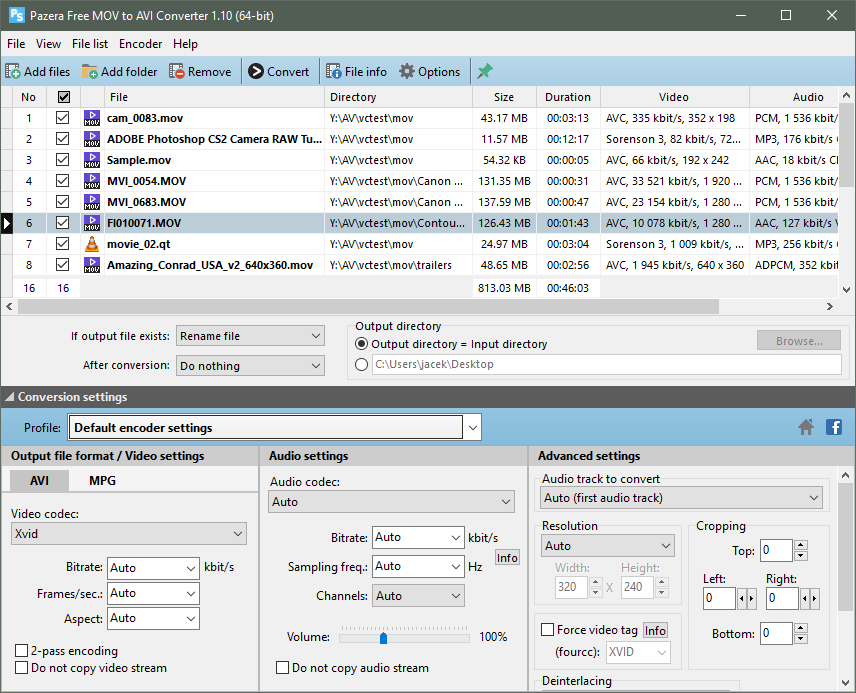Click the output directory path field
The image size is (856, 693).
click(607, 364)
